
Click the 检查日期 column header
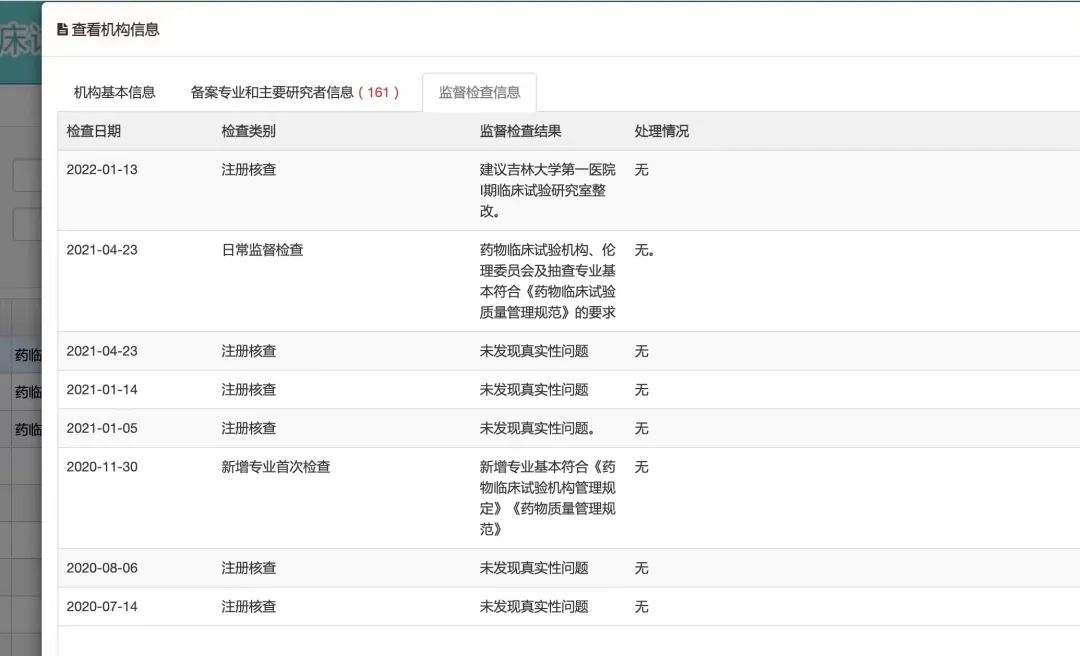(x=93, y=131)
